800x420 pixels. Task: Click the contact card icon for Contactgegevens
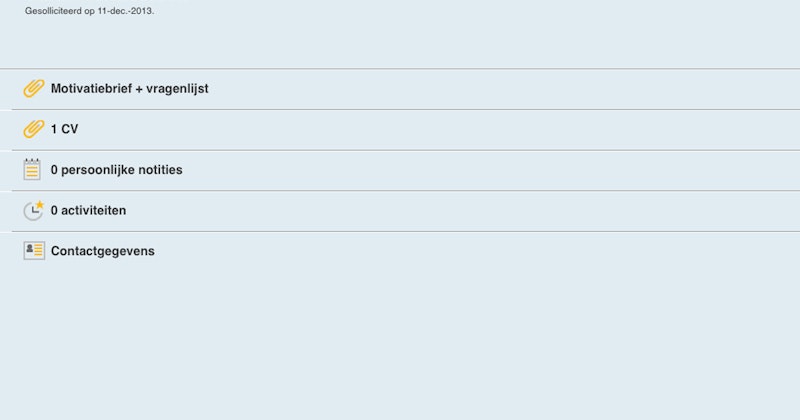34,251
